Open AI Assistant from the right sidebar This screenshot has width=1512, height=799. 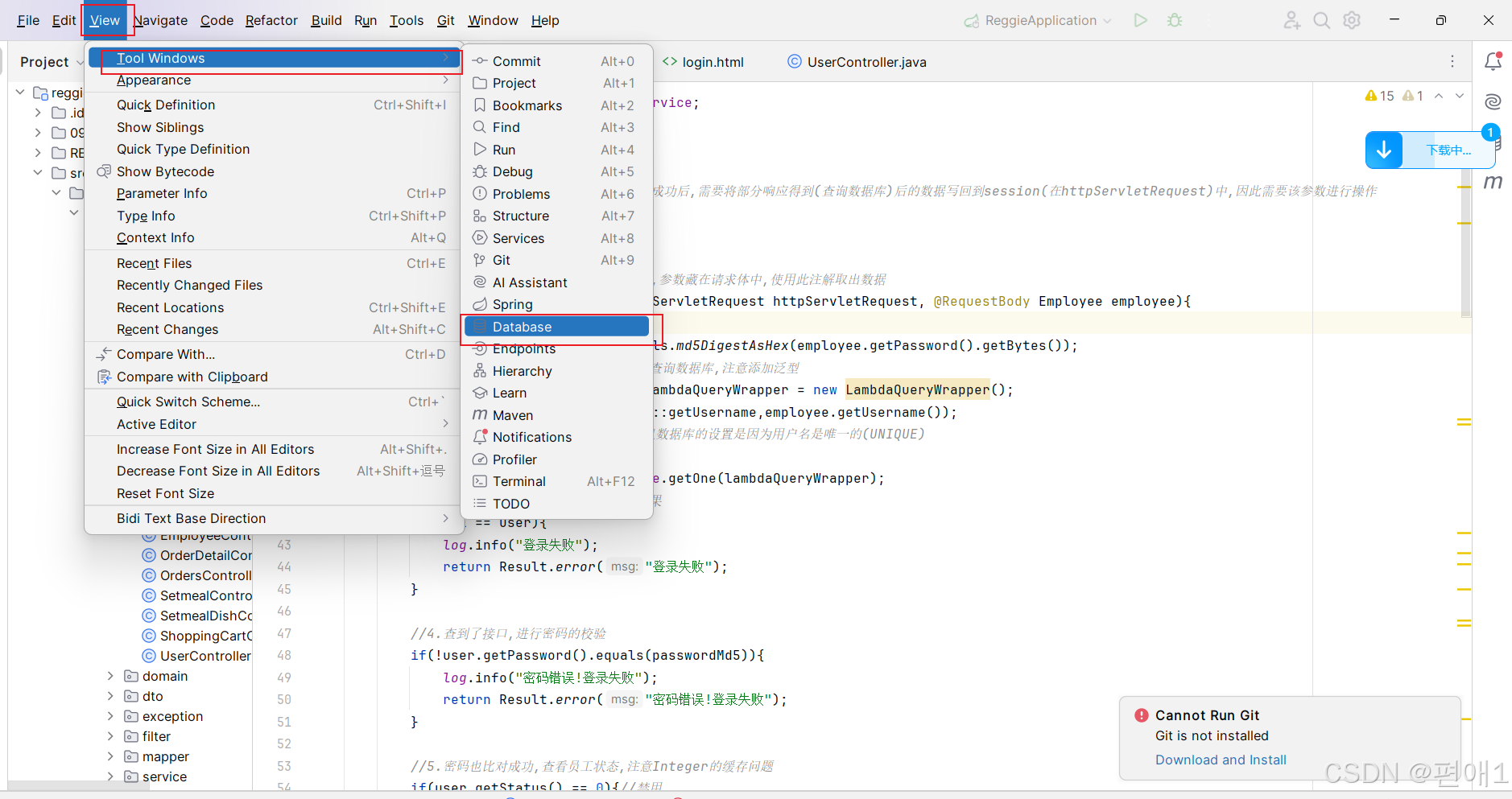pos(1494,101)
